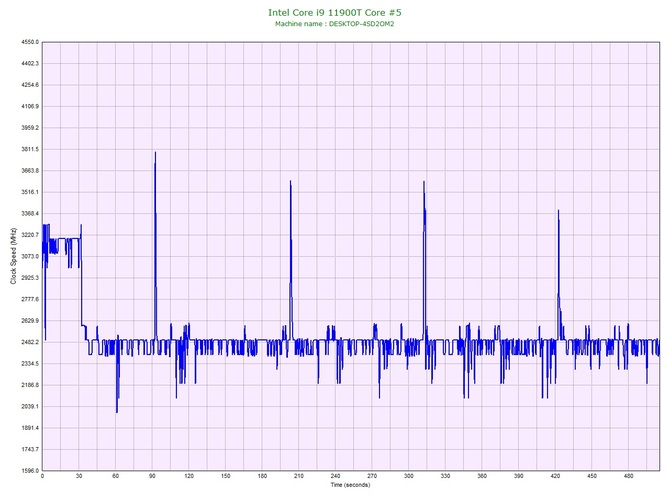Screen dimensions: 670x502
Task: Click the 2777.6 value on the y-axis
Action: pyautogui.click(x=30, y=299)
